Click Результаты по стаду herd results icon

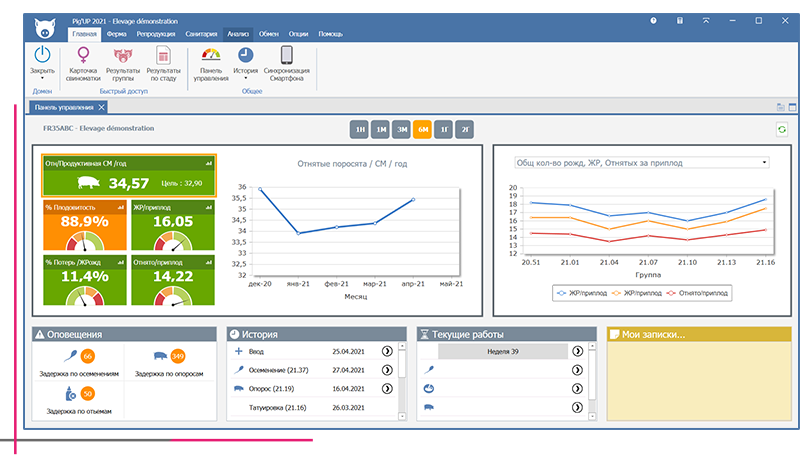pos(164,56)
